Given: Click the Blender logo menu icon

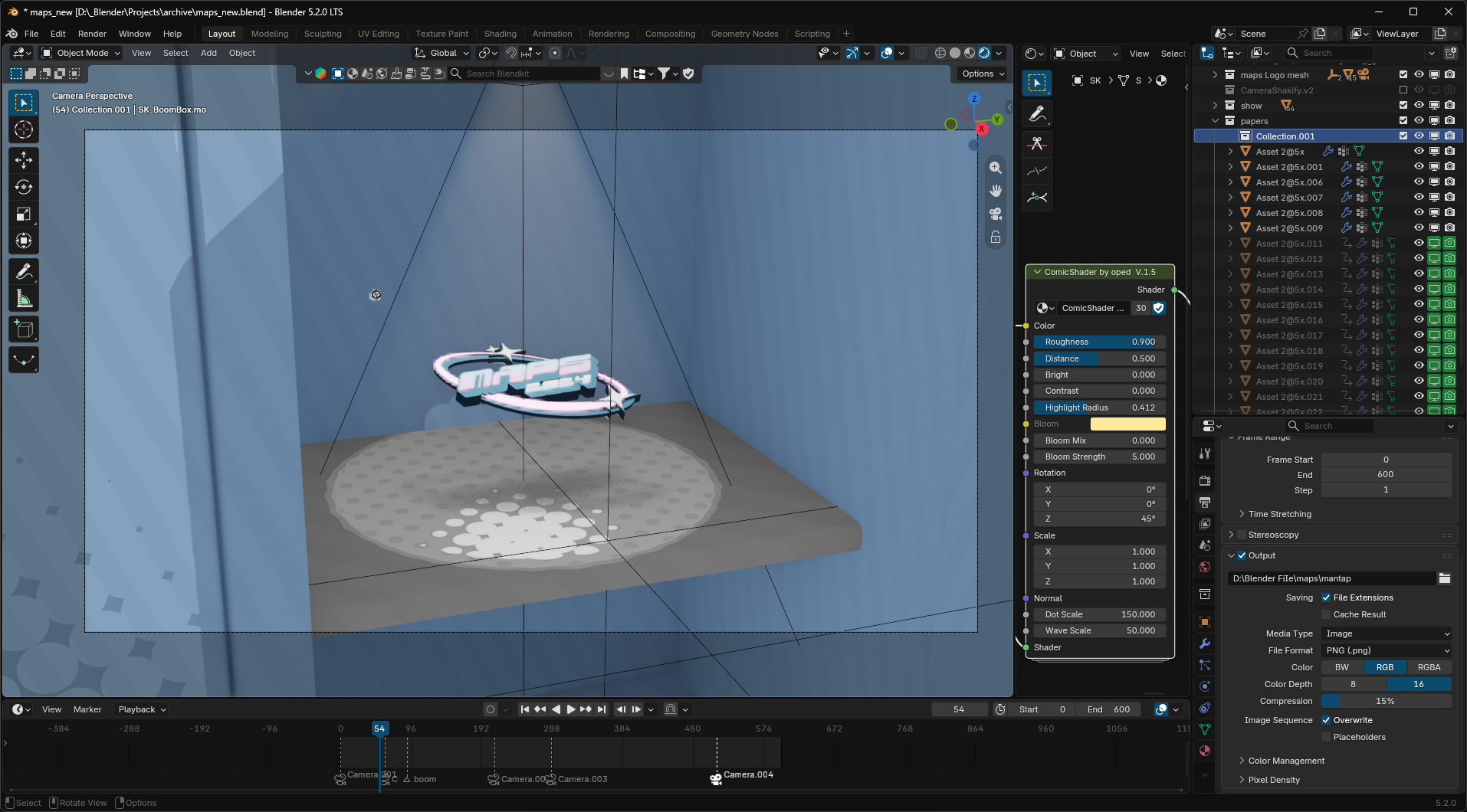Looking at the screenshot, I should [x=11, y=34].
